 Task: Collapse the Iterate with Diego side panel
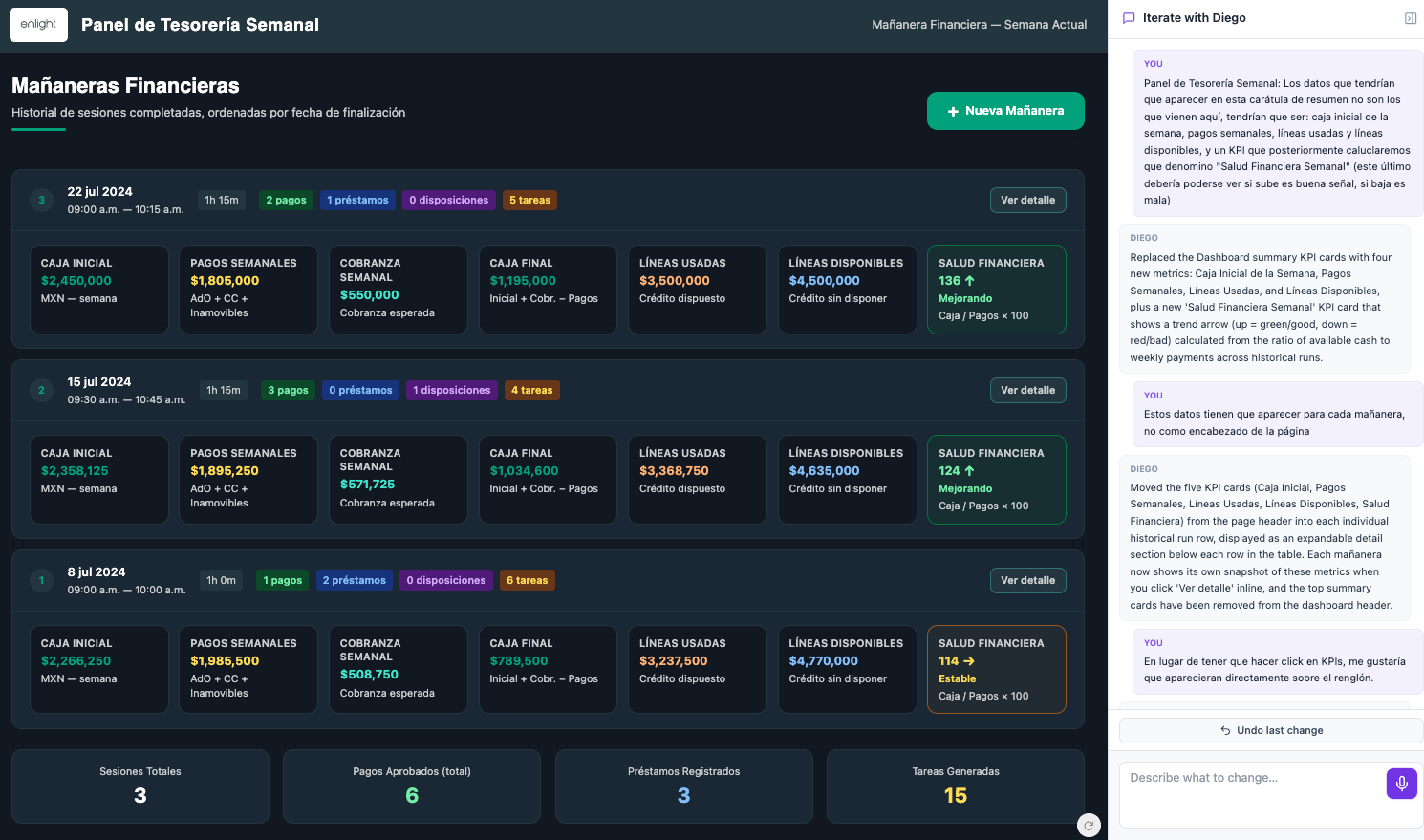[1410, 18]
